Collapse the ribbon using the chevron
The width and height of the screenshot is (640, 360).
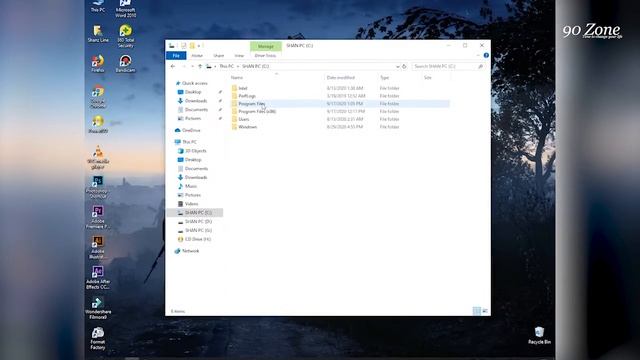[478, 55]
